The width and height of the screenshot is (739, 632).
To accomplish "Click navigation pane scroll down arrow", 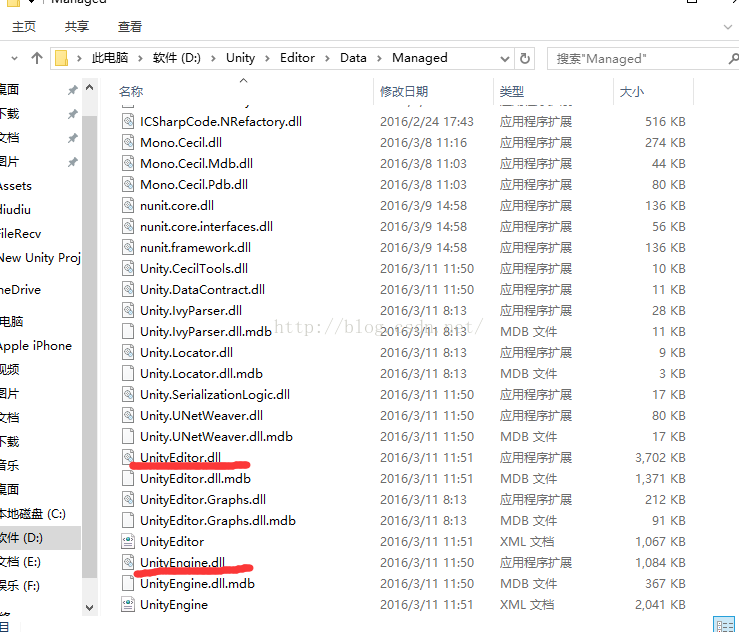I will click(90, 607).
